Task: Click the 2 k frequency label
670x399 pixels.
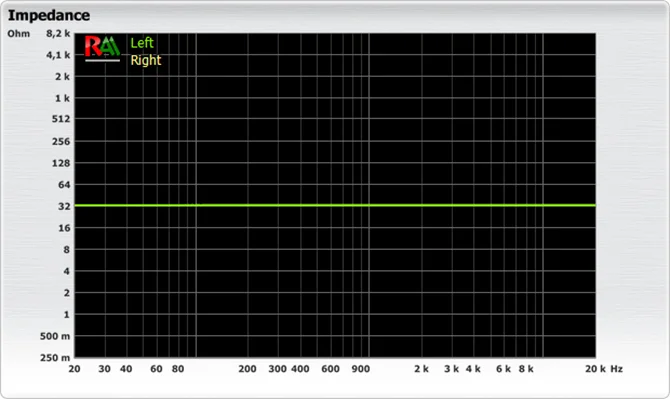Action: point(421,369)
